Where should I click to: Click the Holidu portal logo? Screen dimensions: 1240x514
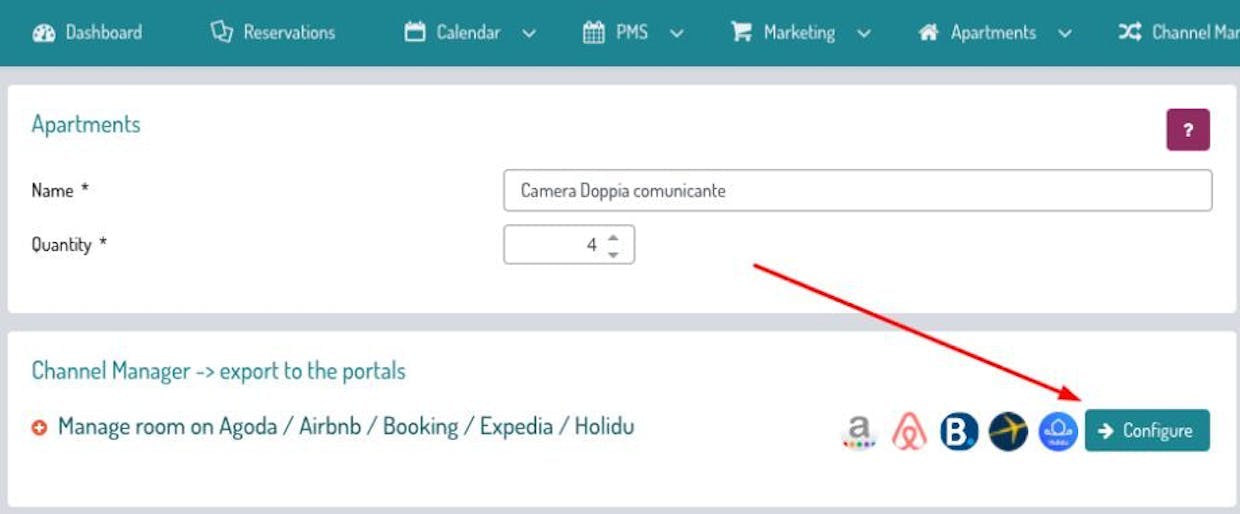tap(1058, 431)
